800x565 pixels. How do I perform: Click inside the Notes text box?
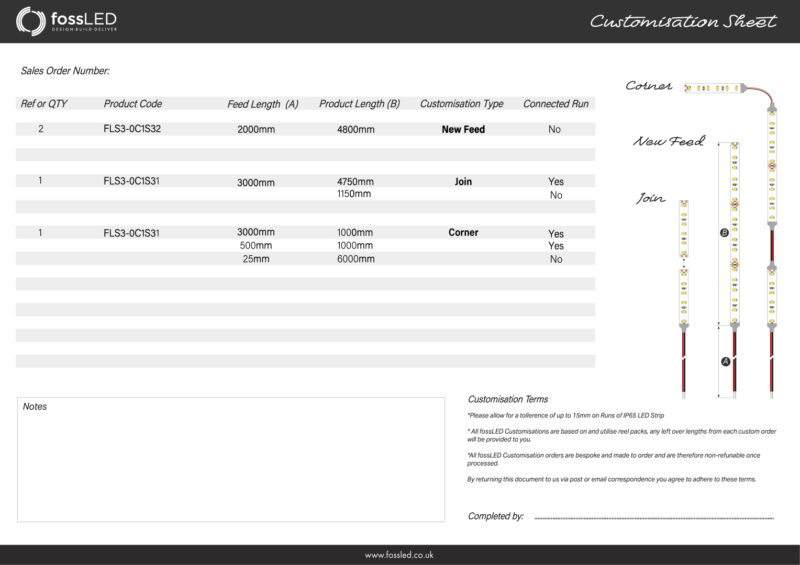[231, 460]
